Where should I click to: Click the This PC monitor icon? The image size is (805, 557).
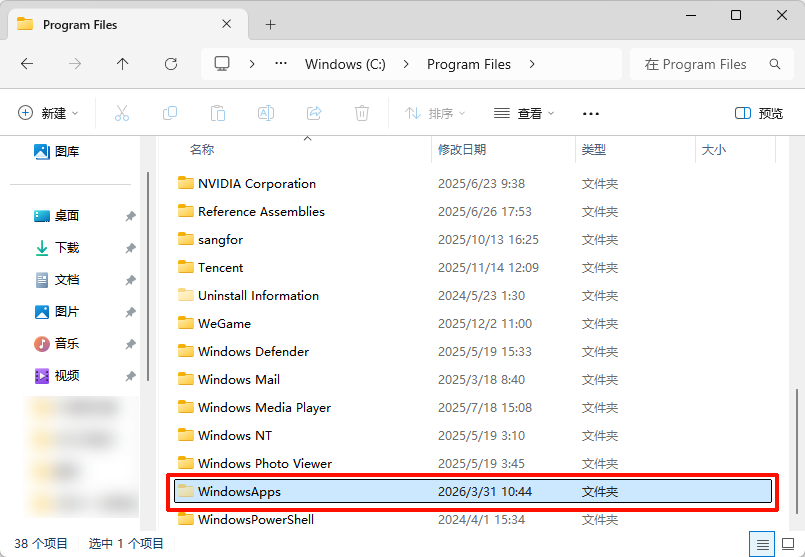coord(222,64)
